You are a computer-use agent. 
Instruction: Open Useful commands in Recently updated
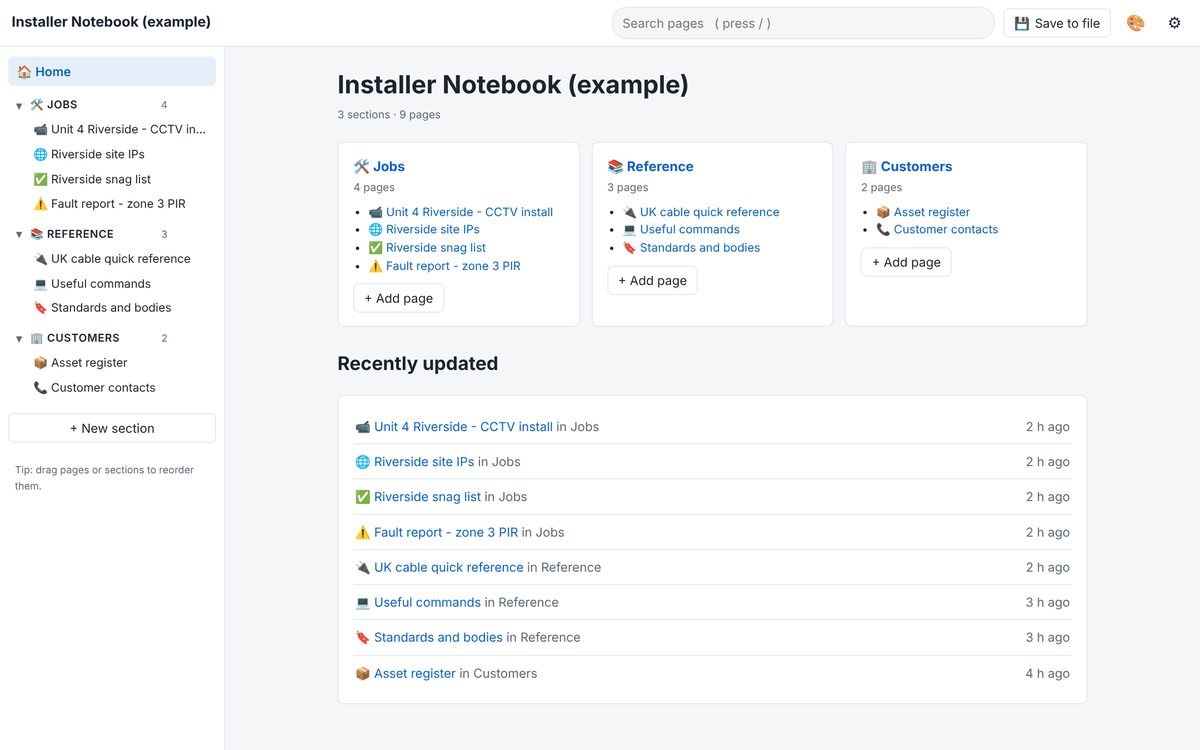click(418, 603)
